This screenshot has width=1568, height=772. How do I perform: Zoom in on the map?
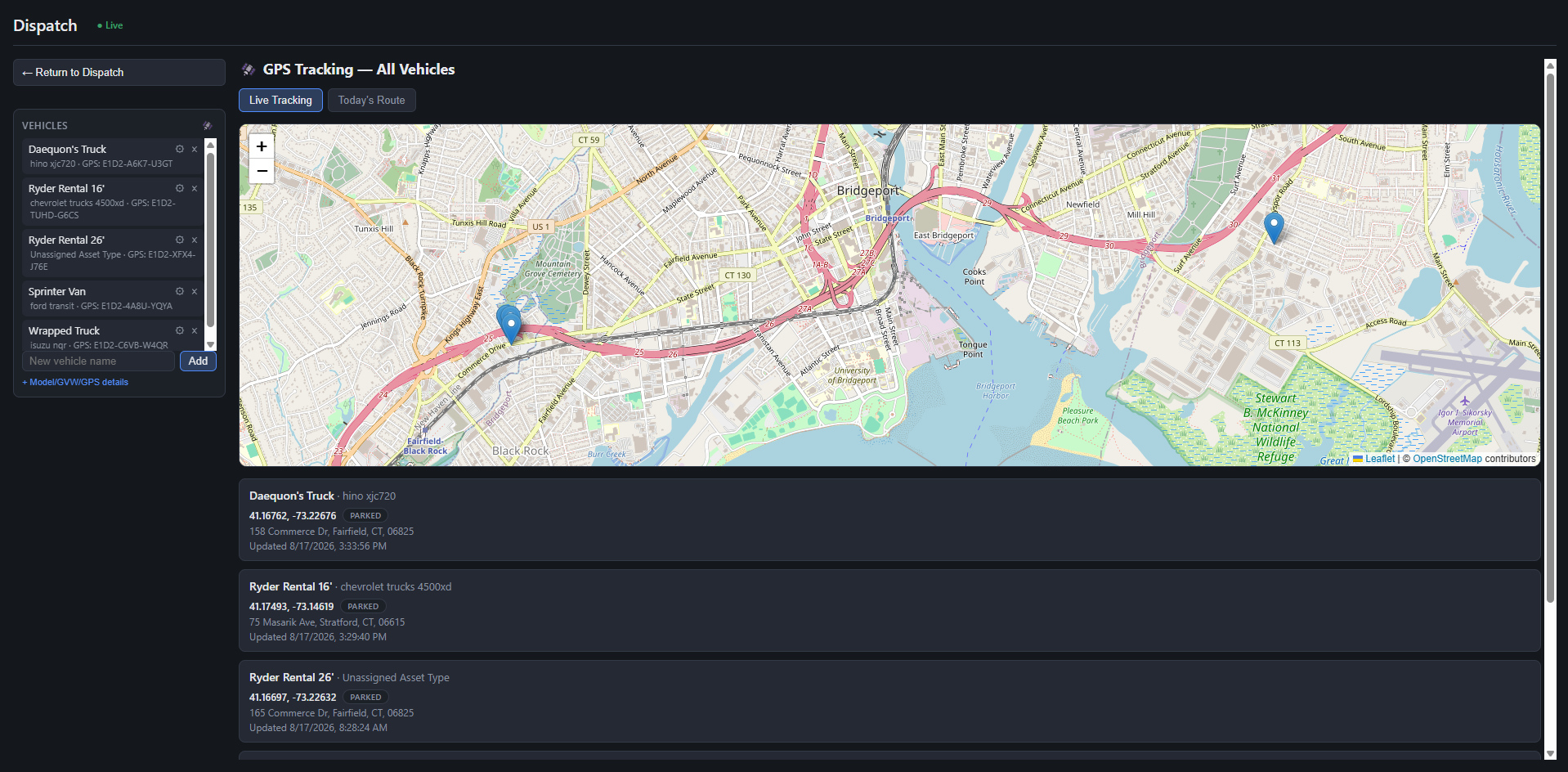tap(262, 146)
